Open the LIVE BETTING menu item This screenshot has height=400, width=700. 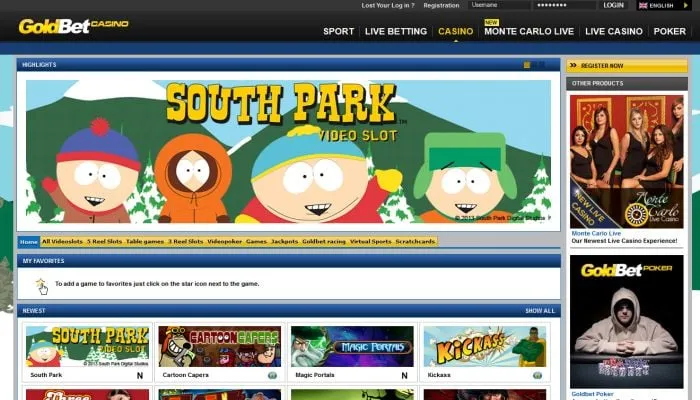click(396, 31)
